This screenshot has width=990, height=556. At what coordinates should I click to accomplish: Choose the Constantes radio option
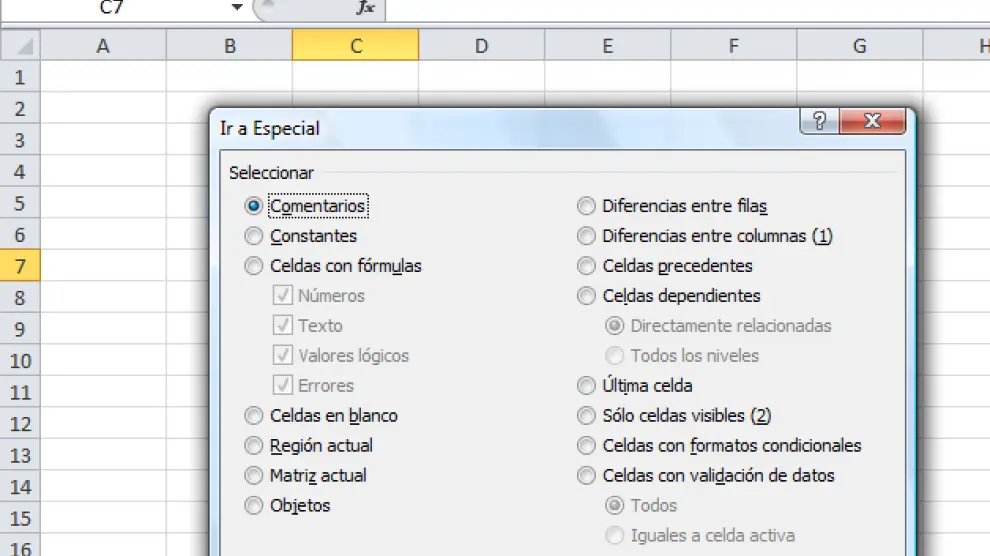(254, 236)
